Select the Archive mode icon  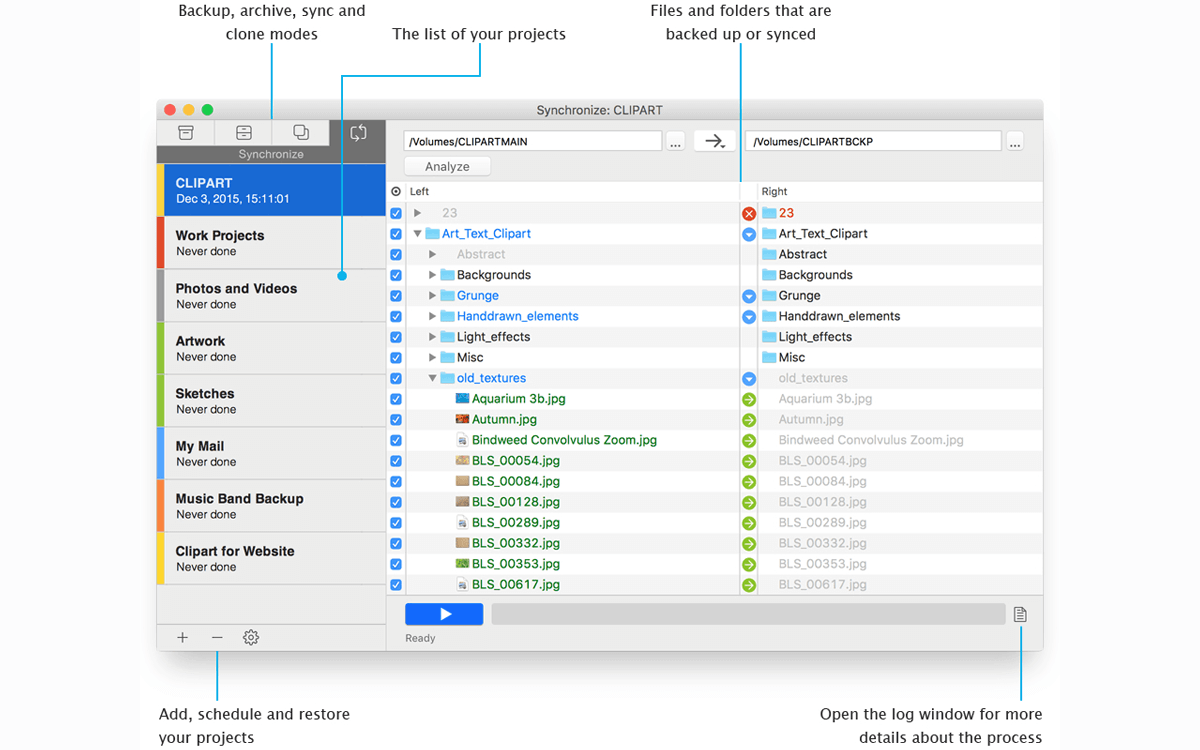243,132
